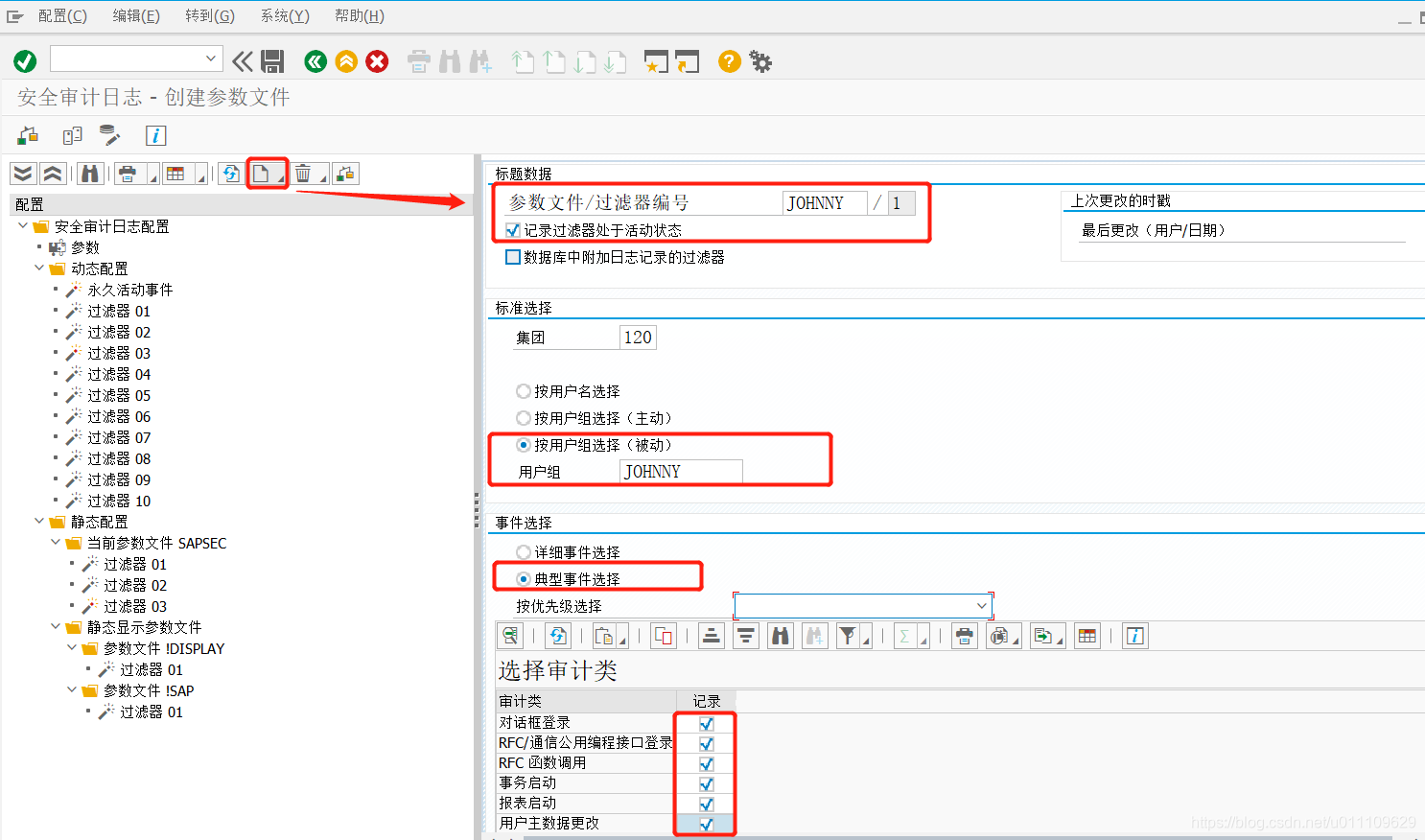This screenshot has height=840, width=1425.
Task: Click the Set Filter funnel icon
Action: click(848, 636)
